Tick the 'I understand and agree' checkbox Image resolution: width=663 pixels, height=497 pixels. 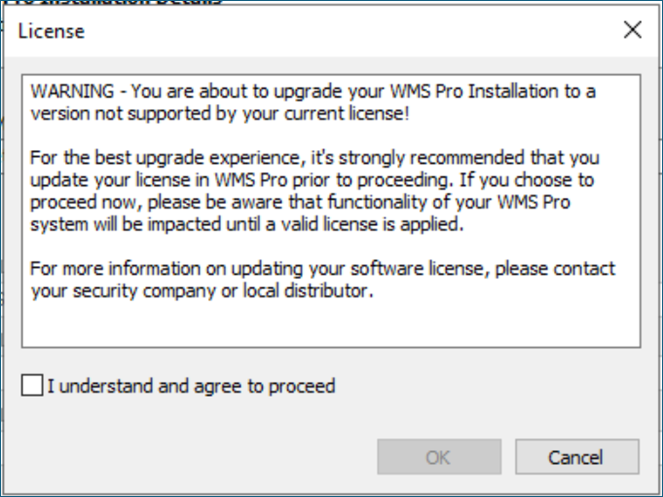[32, 385]
